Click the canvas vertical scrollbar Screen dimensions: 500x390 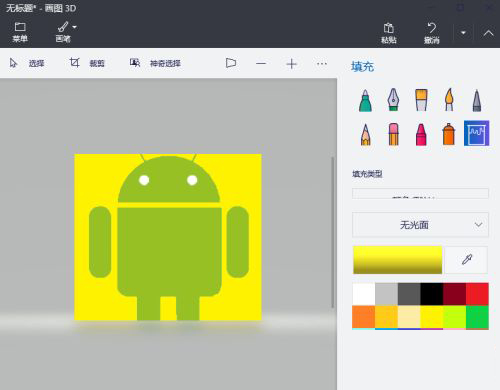(x=332, y=232)
